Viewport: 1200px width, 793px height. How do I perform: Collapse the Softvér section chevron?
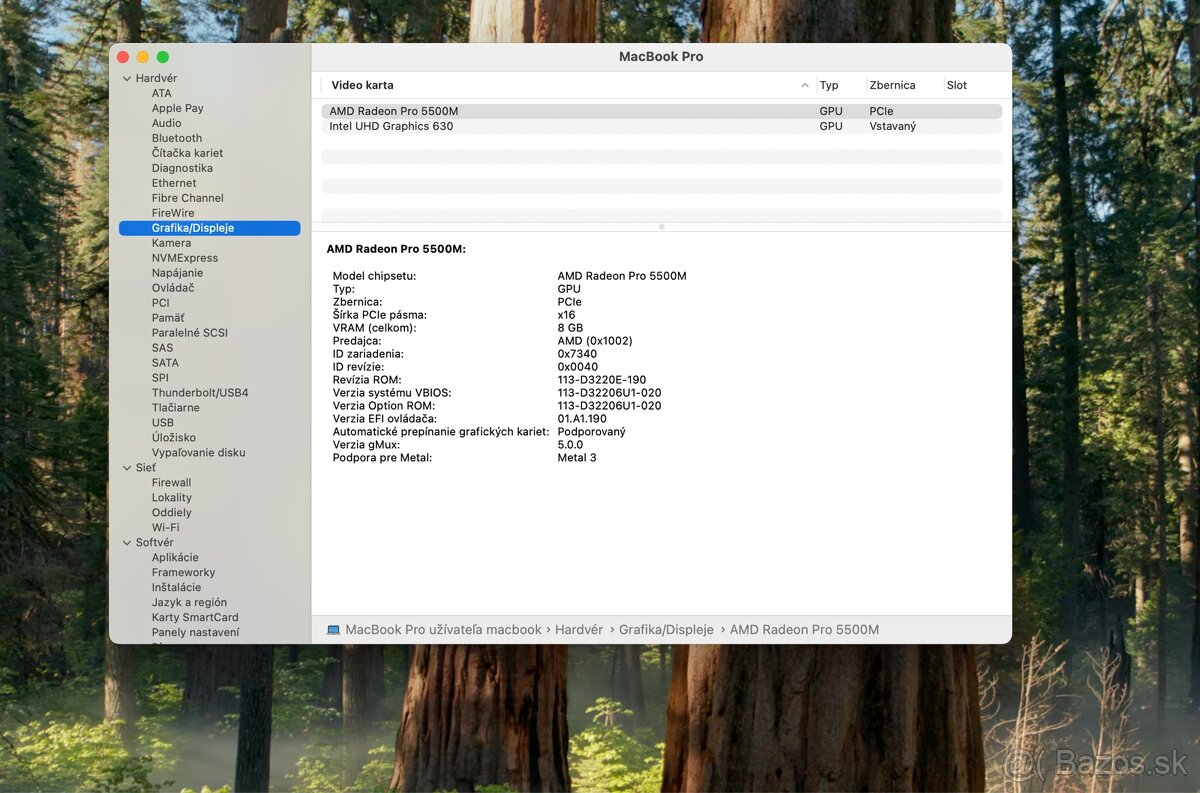click(x=126, y=543)
